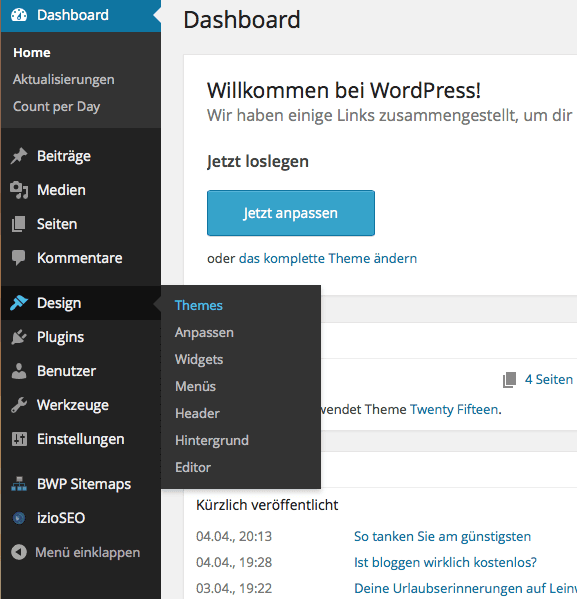Click the Kürzlich veröffentlicht heading
This screenshot has width=577, height=599.
pyautogui.click(x=267, y=505)
